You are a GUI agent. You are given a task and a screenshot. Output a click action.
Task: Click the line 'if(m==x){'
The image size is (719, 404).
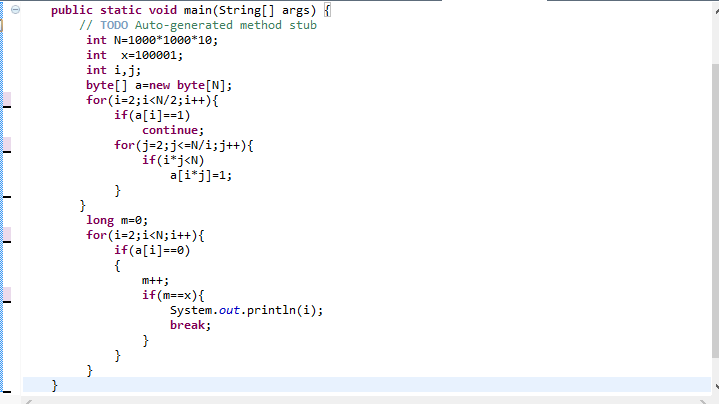pos(173,295)
